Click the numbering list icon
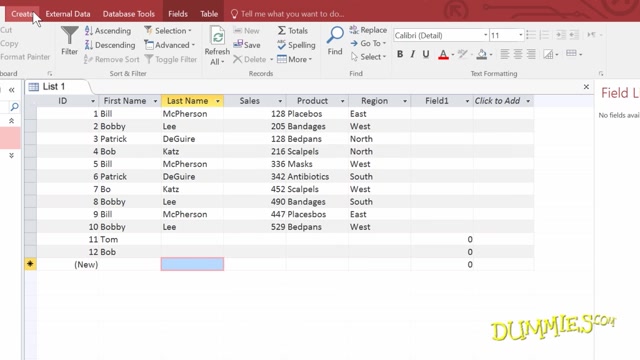The image size is (640, 360). 544,35
